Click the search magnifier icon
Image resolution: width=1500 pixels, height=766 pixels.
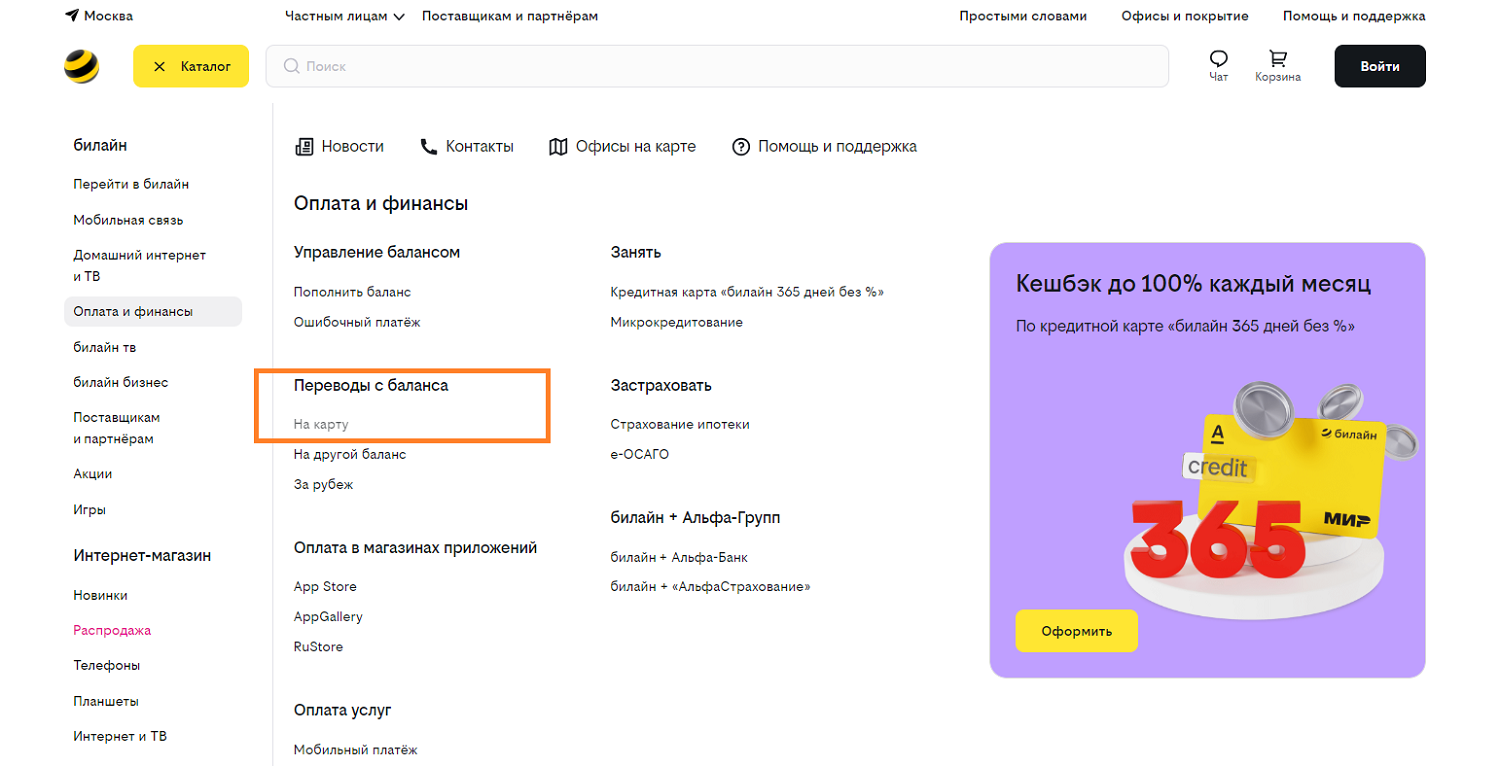[x=292, y=66]
